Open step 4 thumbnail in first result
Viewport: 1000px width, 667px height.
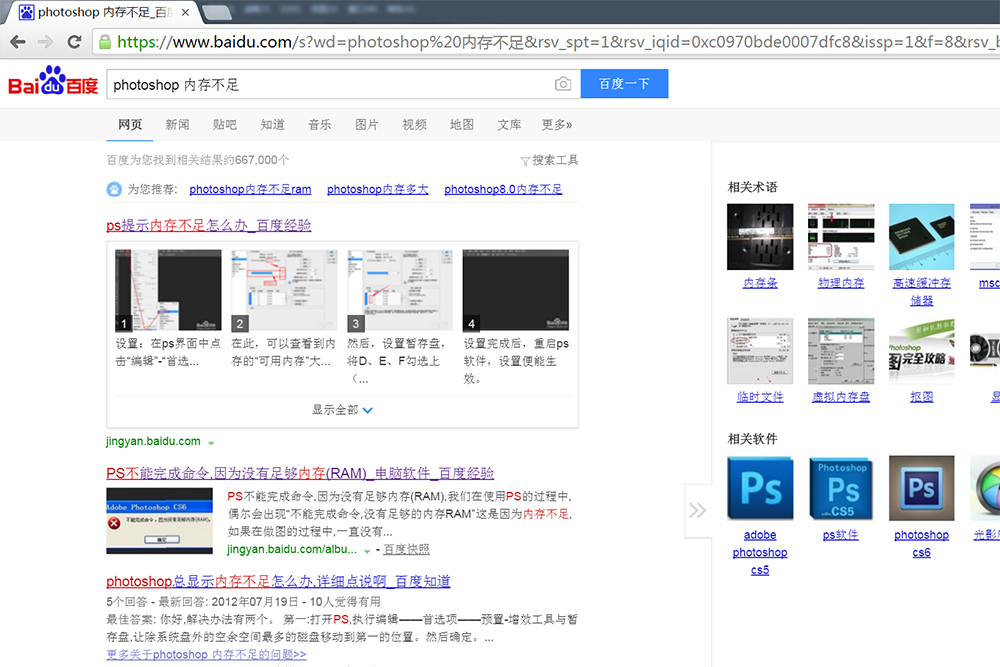coord(515,291)
